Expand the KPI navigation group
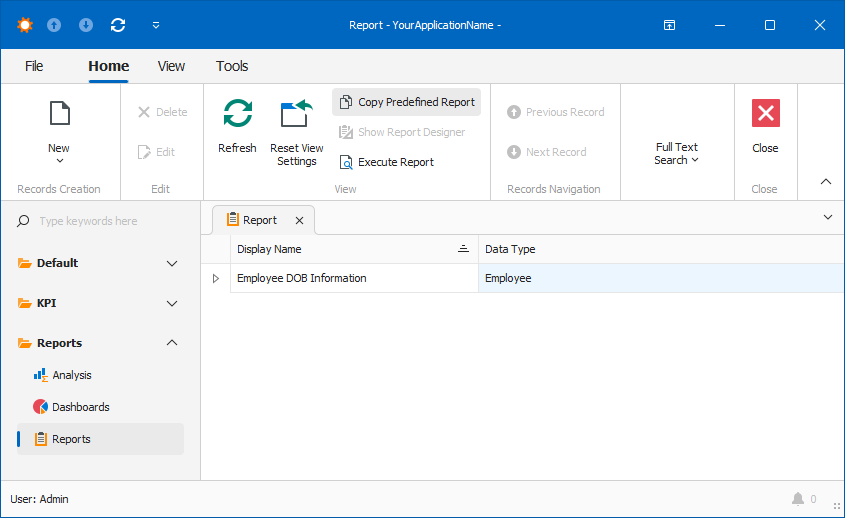Viewport: 845px width, 518px height. pos(172,303)
